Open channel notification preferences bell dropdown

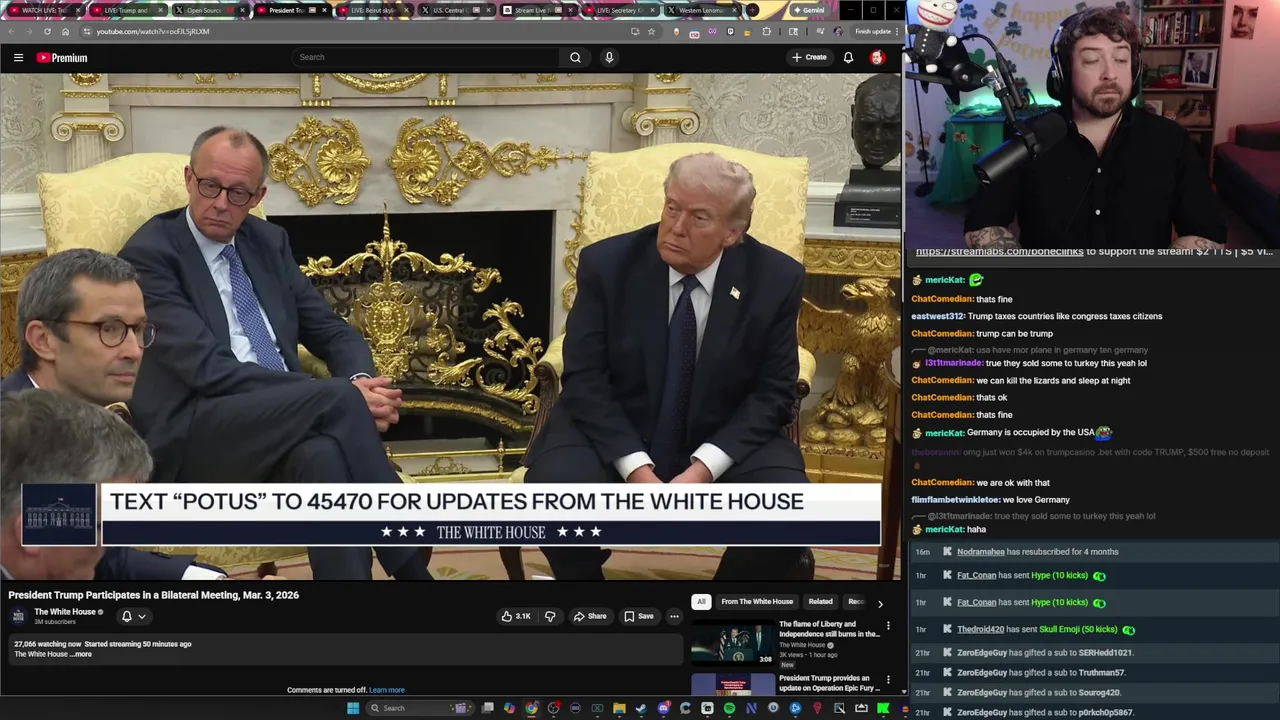pos(132,616)
